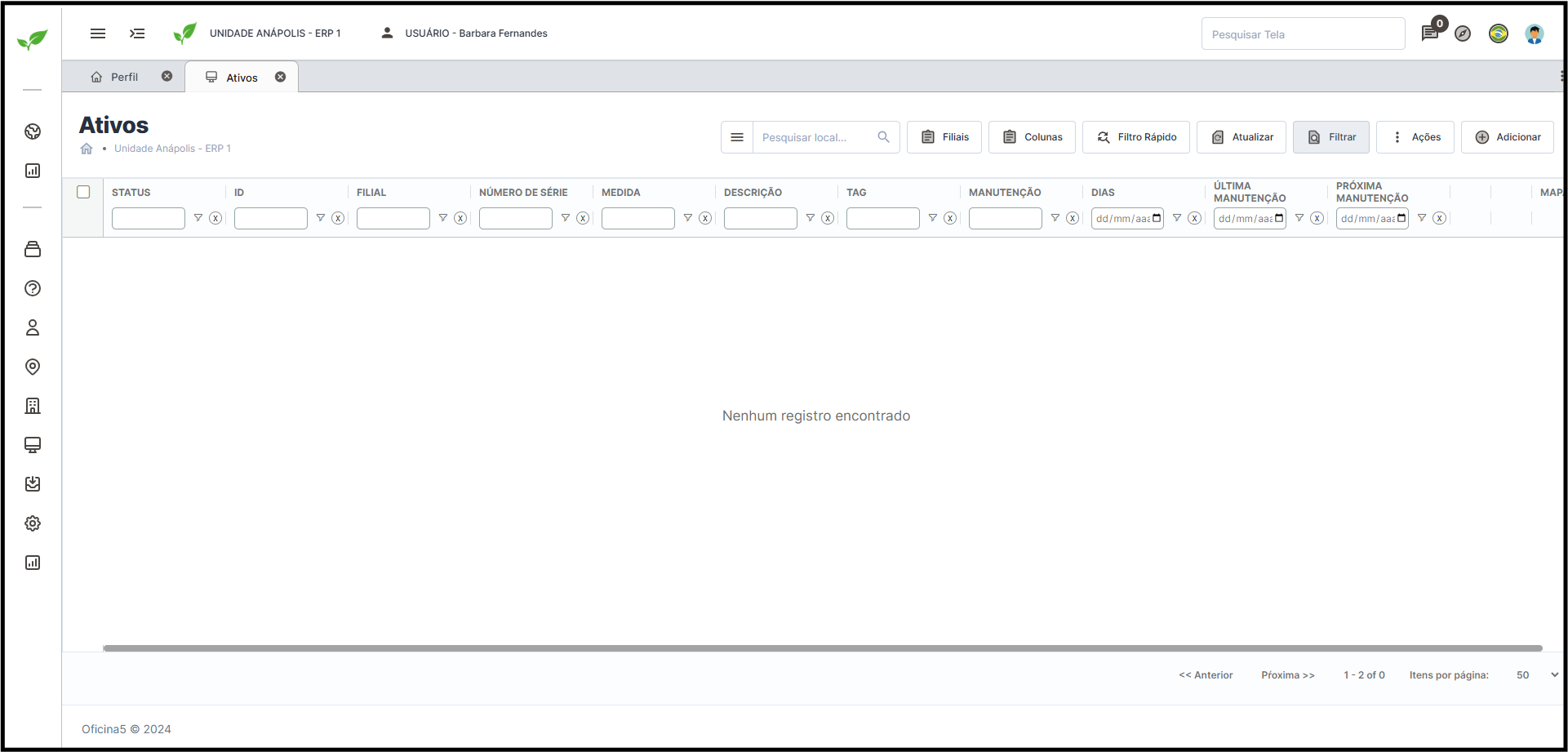Toggle the select all rows checkbox
The image size is (1568, 752).
coord(83,192)
